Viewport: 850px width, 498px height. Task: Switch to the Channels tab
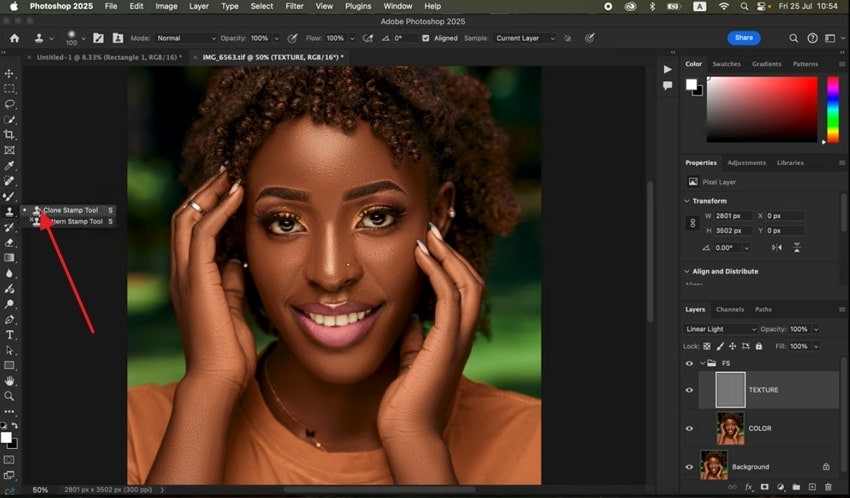coord(730,309)
